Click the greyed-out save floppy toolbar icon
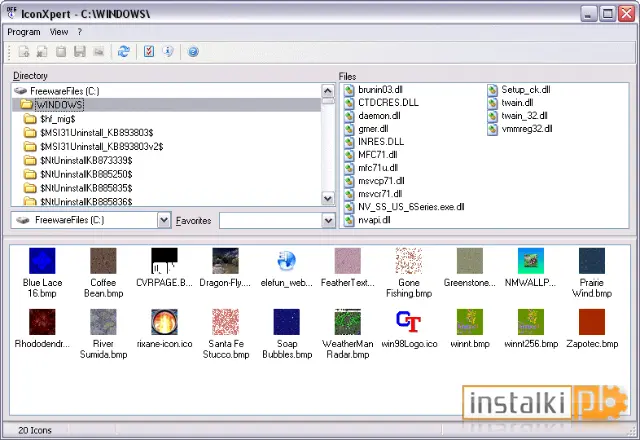The width and height of the screenshot is (640, 440). 80,51
